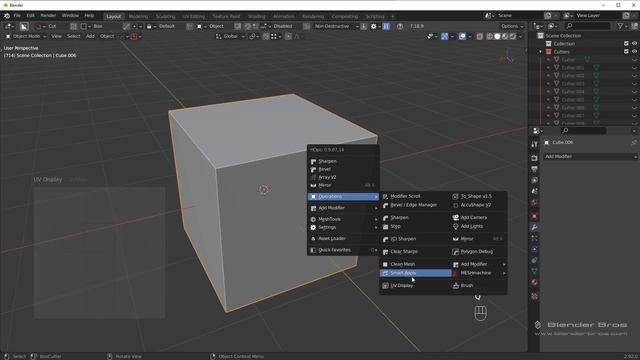Open the viewport Select menu
640x360 pixels.
[x=73, y=36]
